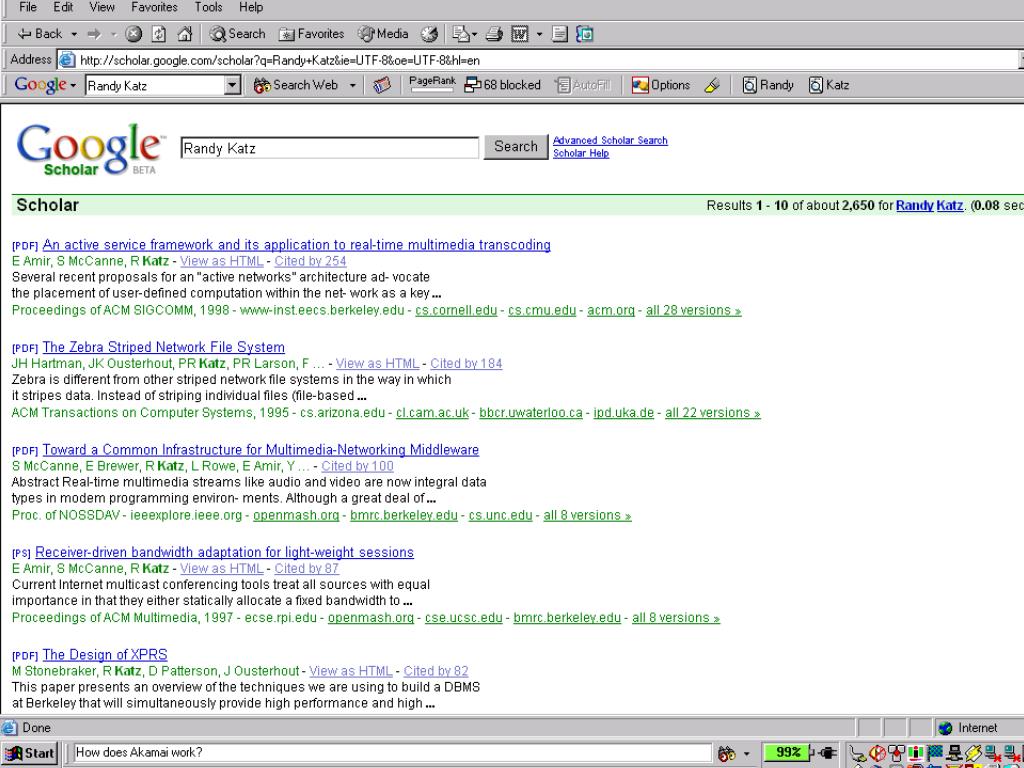Click the News icon on the Google toolbar

pos(382,85)
